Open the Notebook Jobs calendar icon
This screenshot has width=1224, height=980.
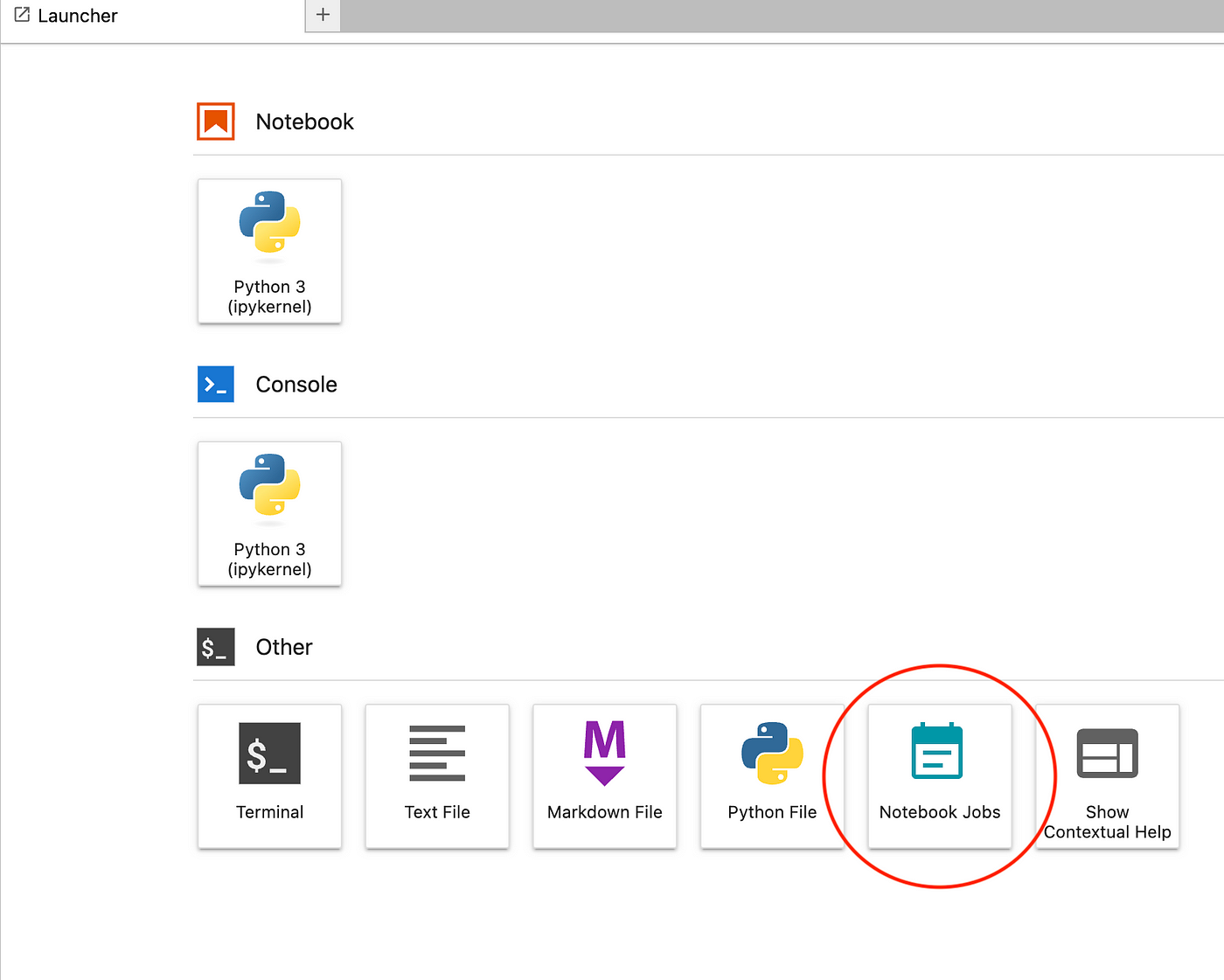pos(937,751)
